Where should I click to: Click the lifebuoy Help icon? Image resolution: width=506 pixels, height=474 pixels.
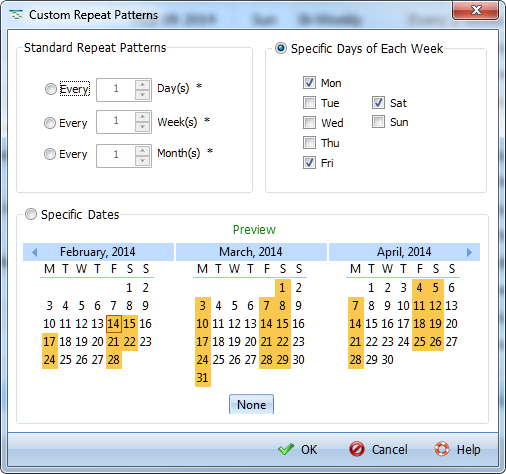442,449
